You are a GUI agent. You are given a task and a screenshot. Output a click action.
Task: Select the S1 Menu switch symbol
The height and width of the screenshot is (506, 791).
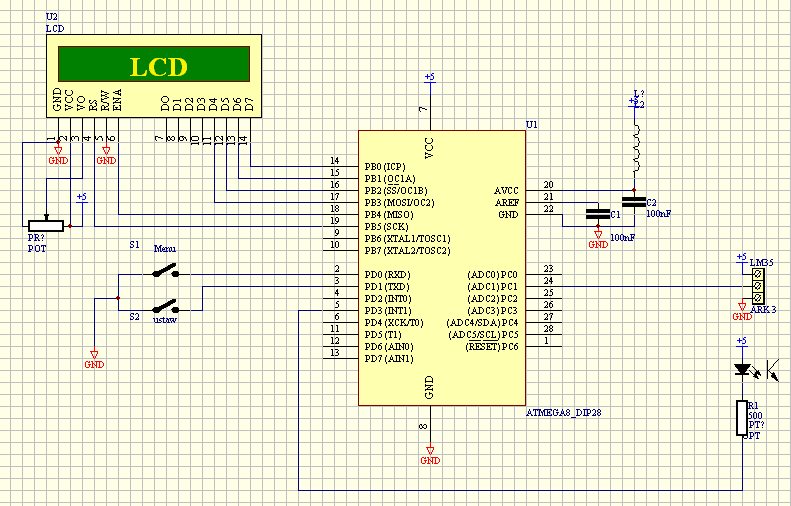pos(165,271)
